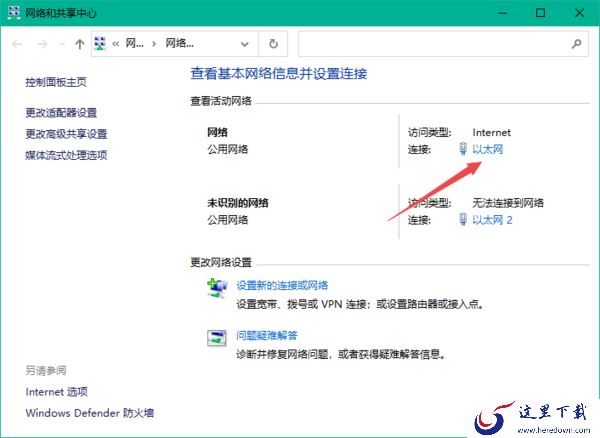Select the 查看基本网络信息并设置连接 heading
The height and width of the screenshot is (438, 600).
click(279, 73)
